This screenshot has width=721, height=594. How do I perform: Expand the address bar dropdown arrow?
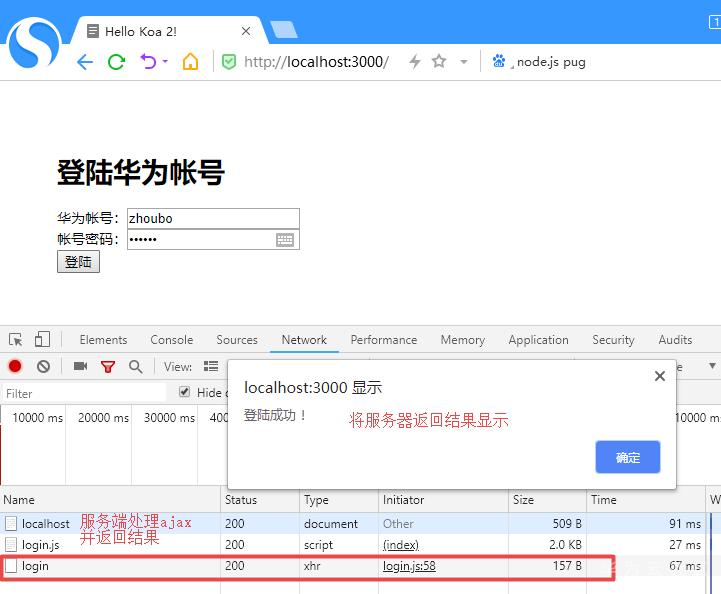(464, 62)
